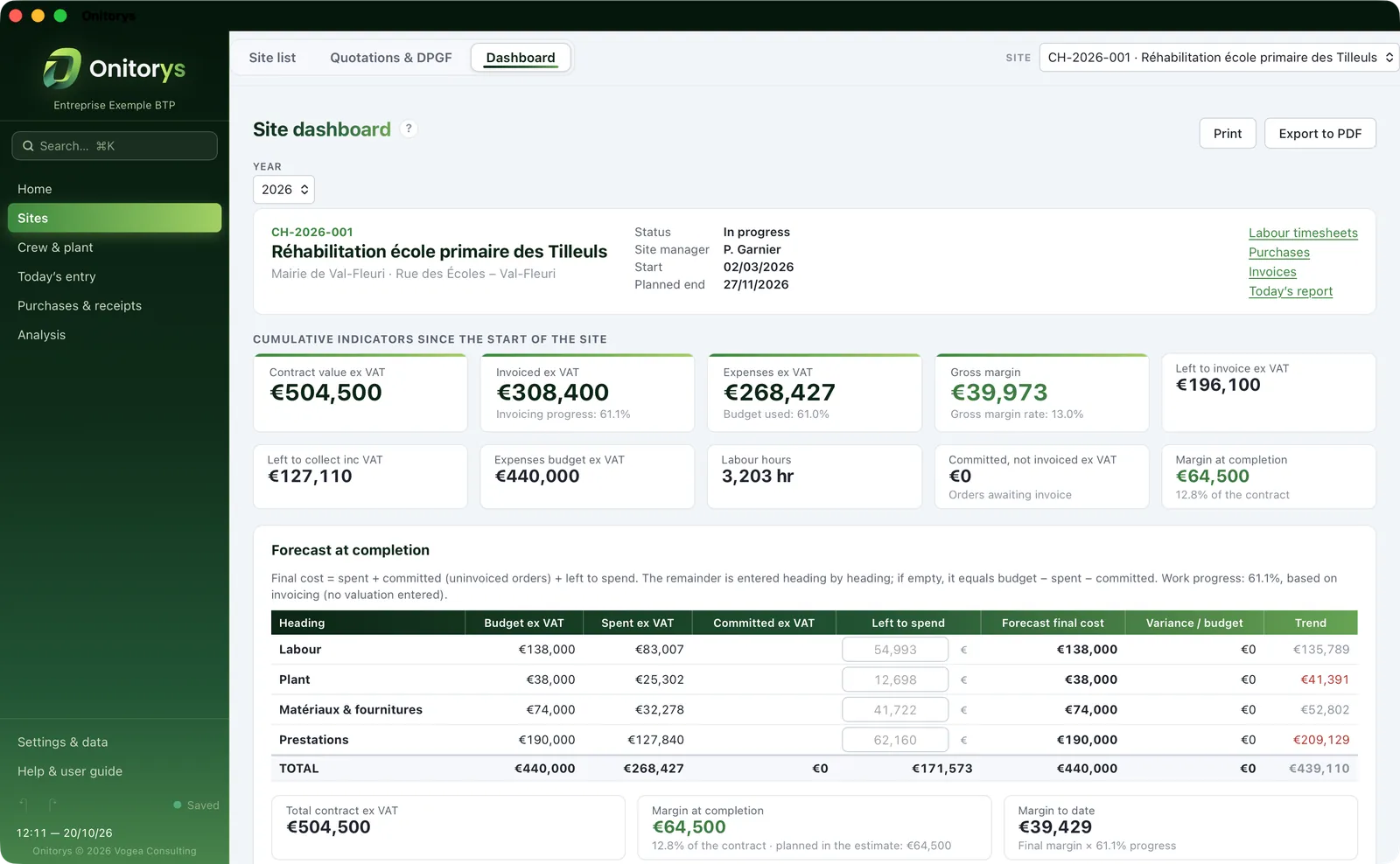Click the Committed ex VAT column header

coord(764,623)
